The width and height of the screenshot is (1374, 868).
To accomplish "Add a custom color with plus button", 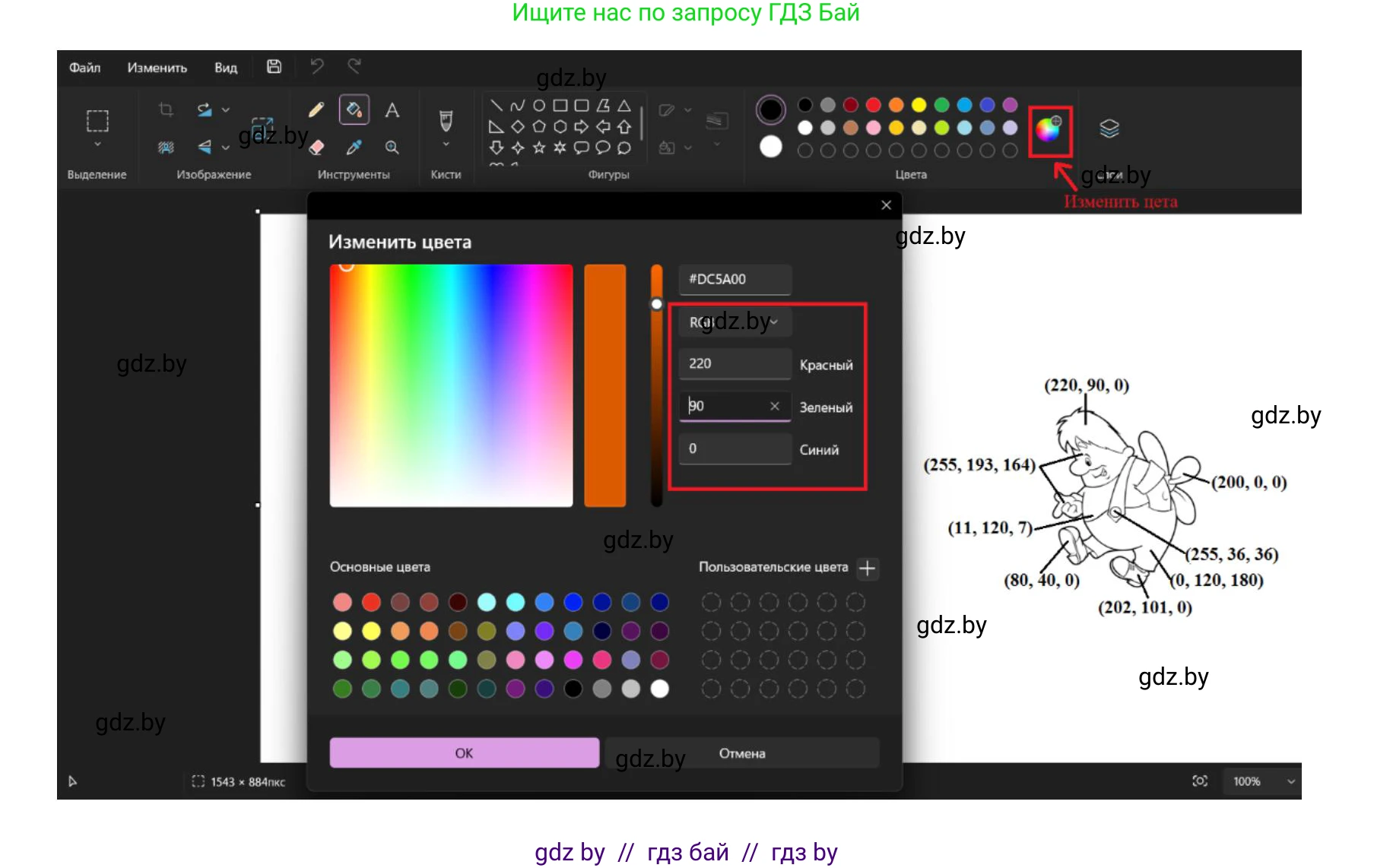I will click(867, 569).
